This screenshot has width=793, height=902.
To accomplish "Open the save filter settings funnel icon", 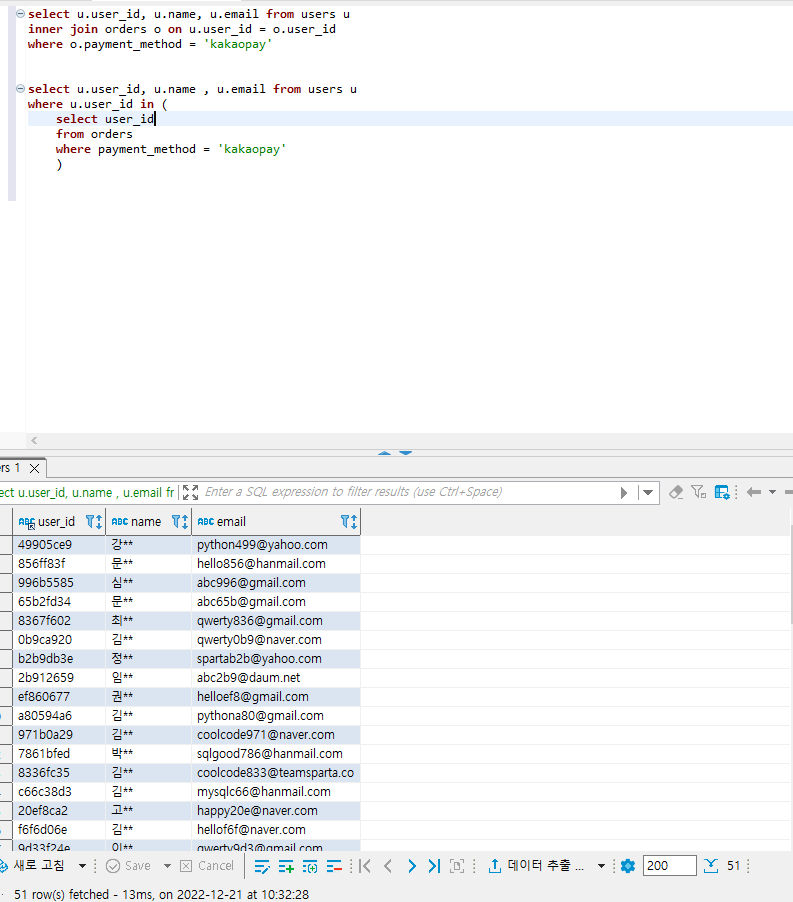I will 699,492.
